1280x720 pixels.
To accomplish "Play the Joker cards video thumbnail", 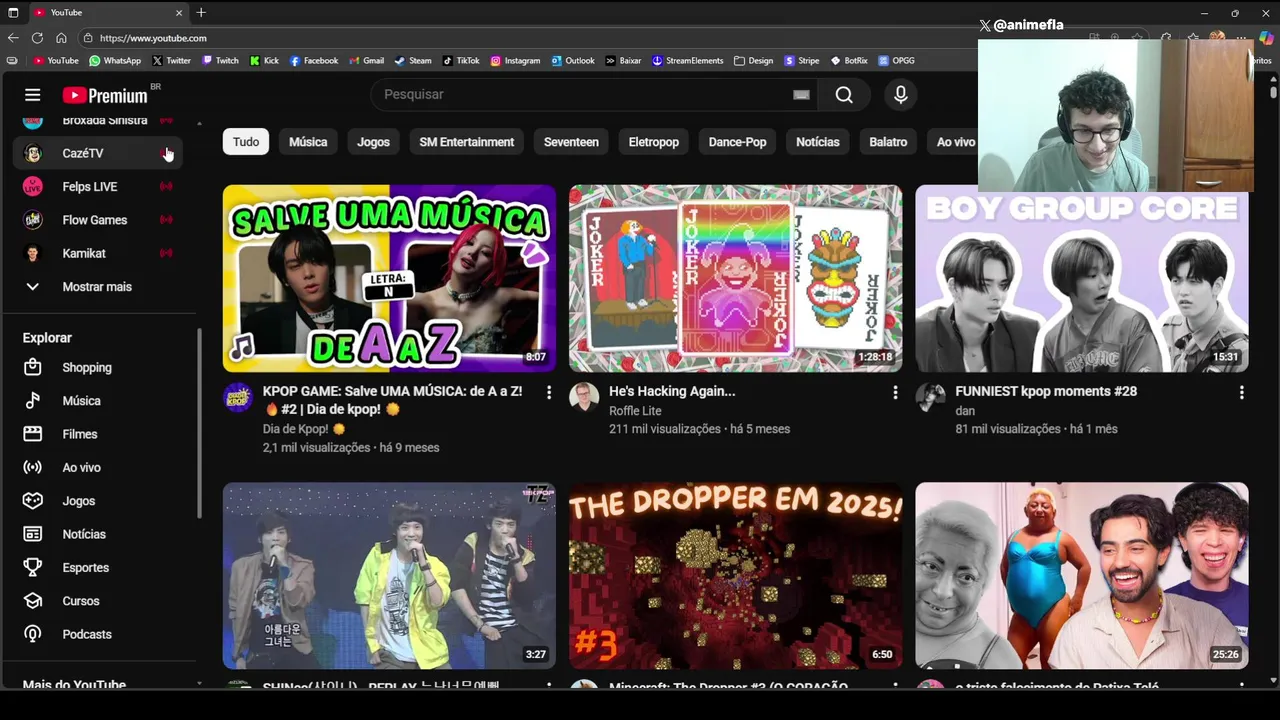I will tap(735, 278).
